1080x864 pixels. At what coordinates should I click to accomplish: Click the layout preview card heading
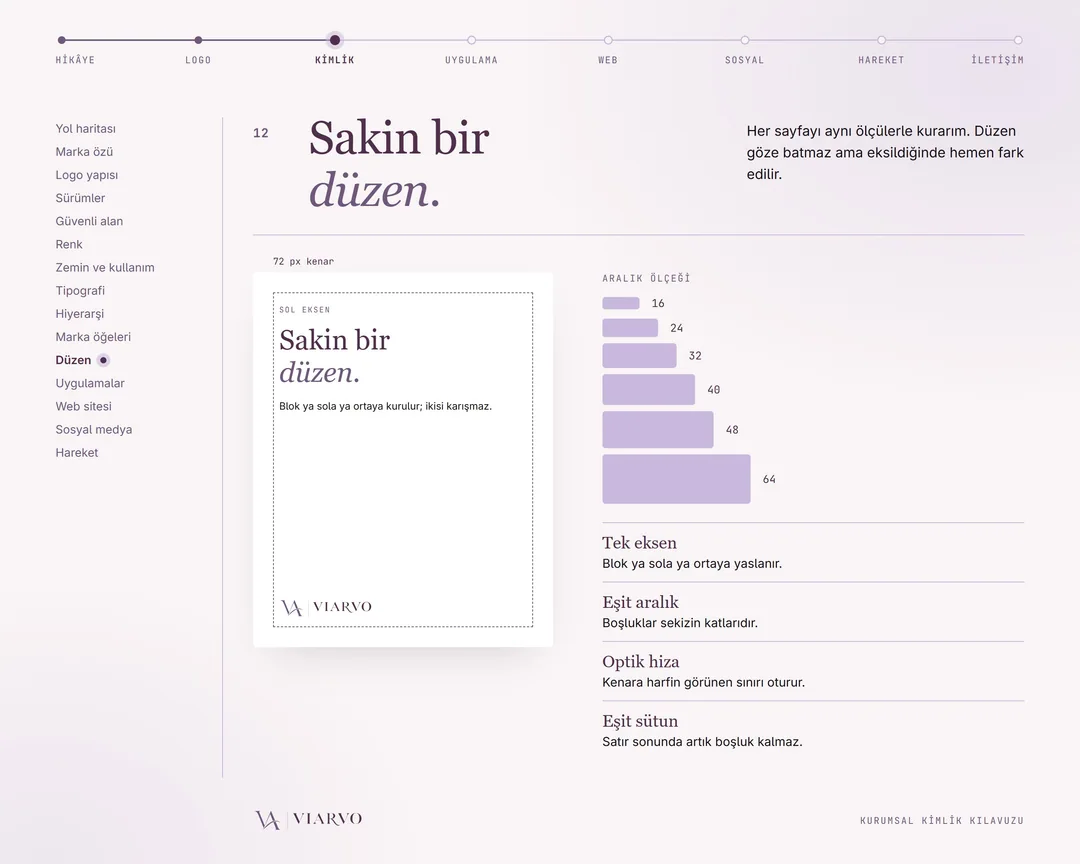335,356
